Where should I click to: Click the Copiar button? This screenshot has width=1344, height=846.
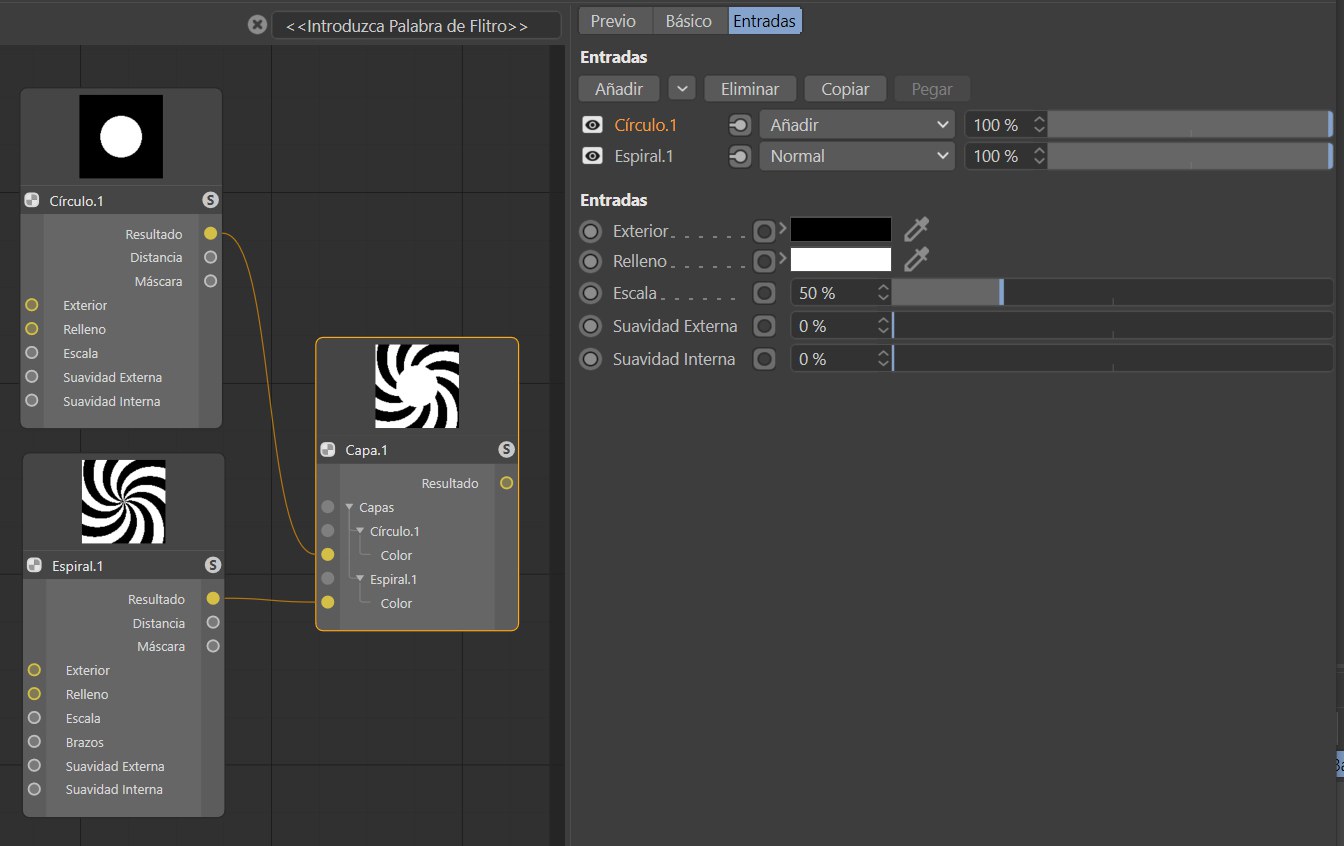[x=845, y=89]
